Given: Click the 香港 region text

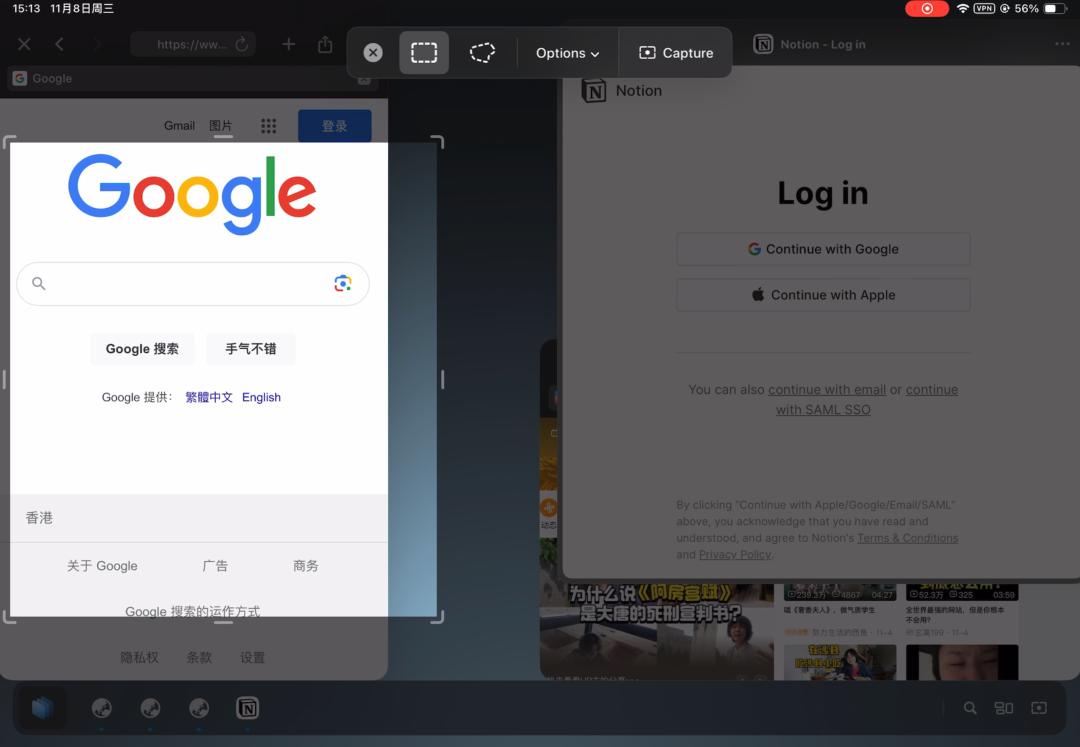Looking at the screenshot, I should [39, 518].
